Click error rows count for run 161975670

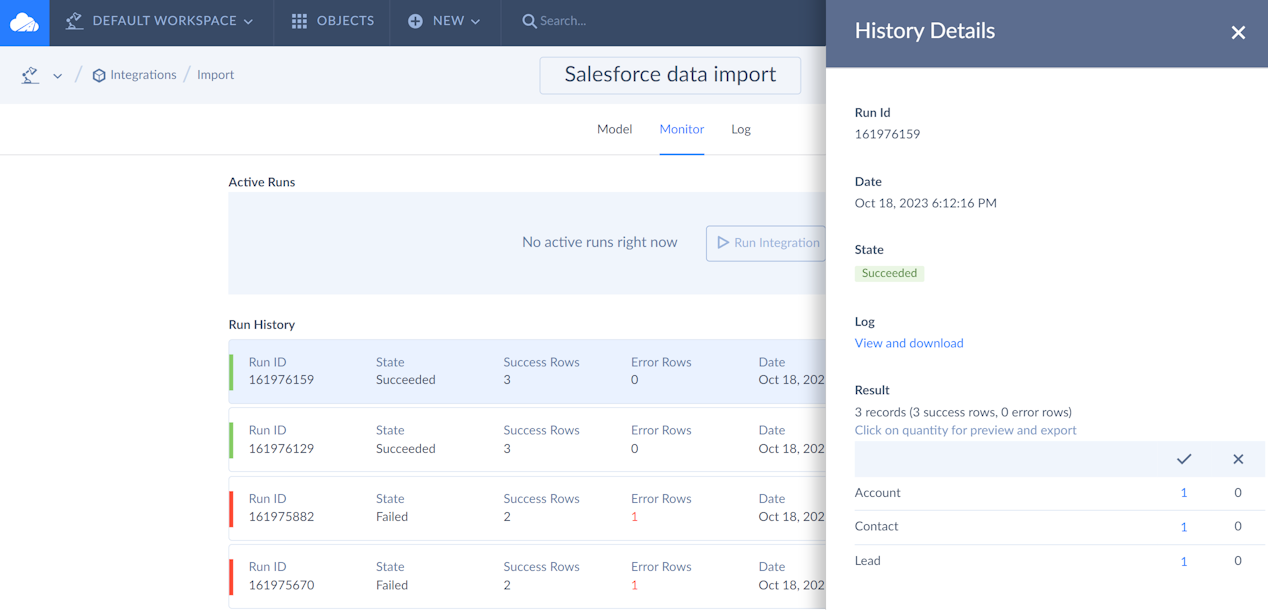tap(634, 585)
